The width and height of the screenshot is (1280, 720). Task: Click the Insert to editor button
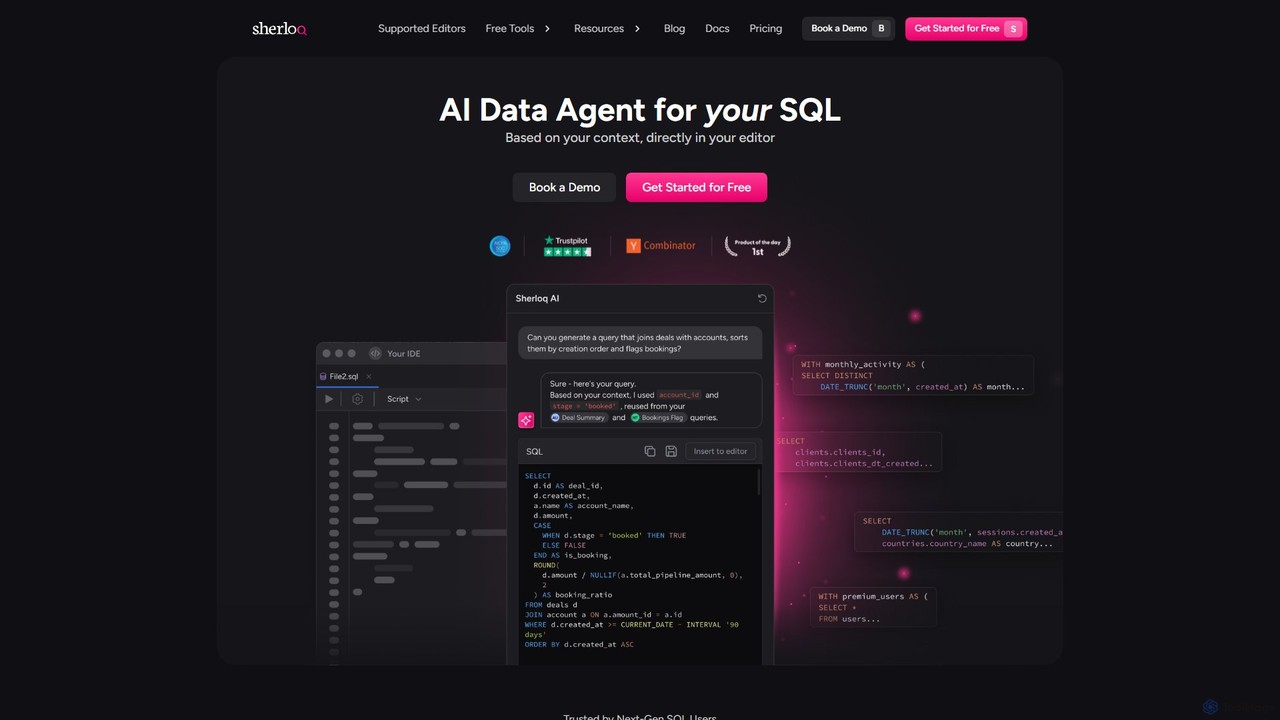click(x=720, y=452)
